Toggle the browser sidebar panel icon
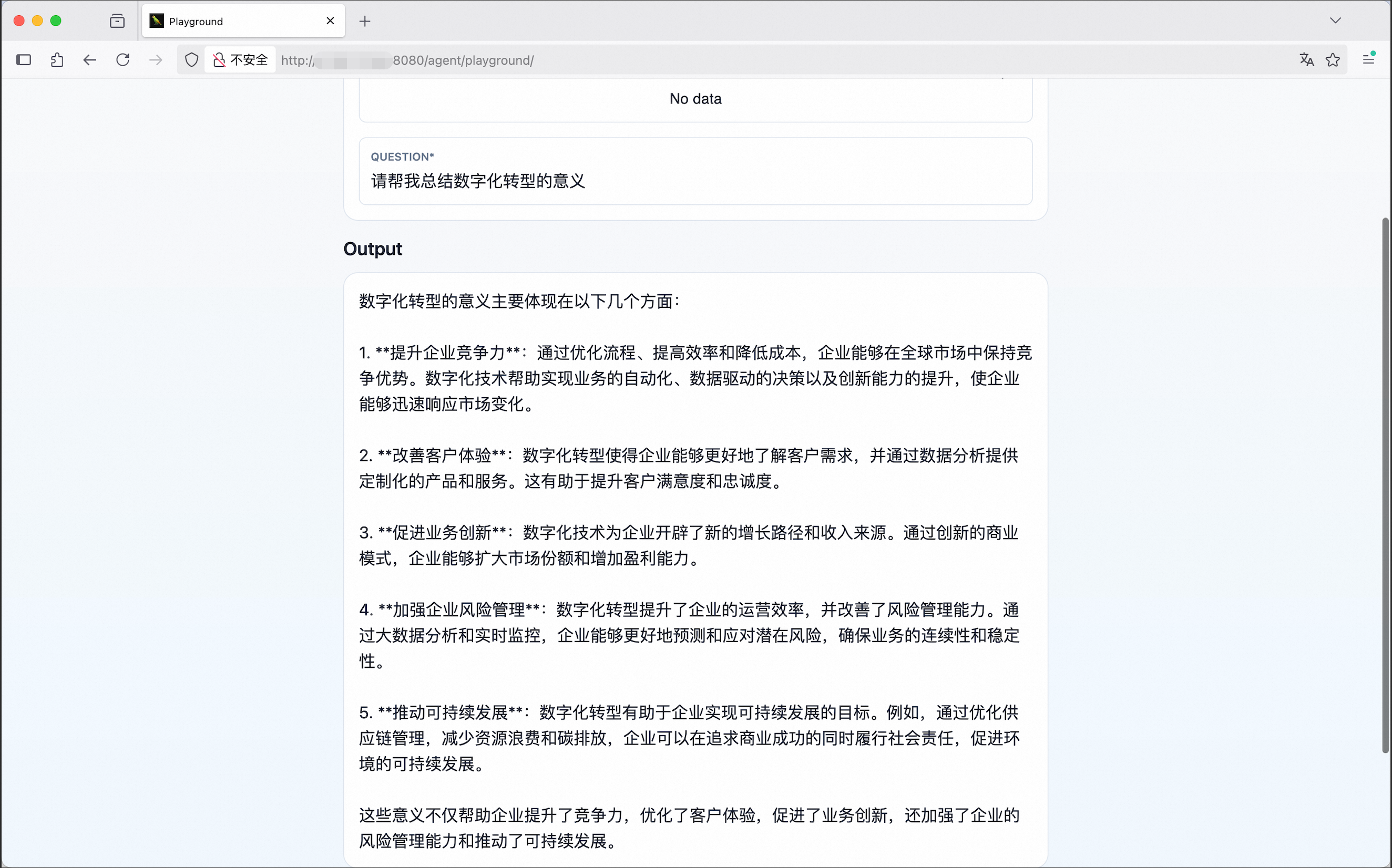Viewport: 1392px width, 868px height. pos(24,60)
